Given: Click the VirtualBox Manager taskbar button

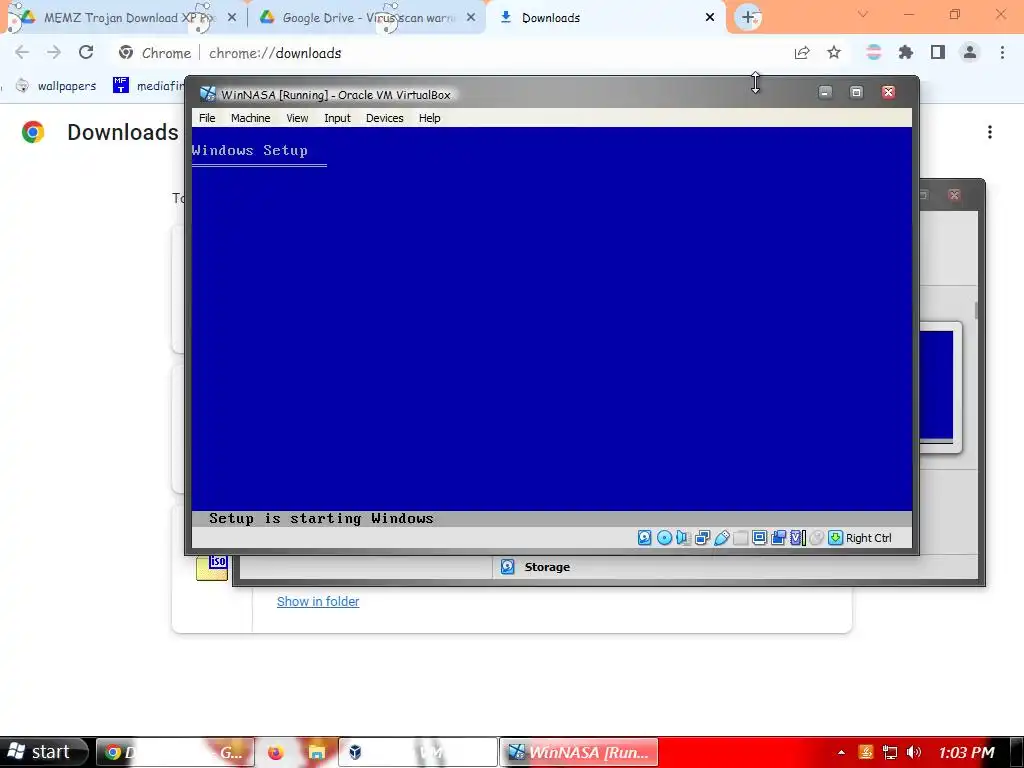Looking at the screenshot, I should pos(418,752).
